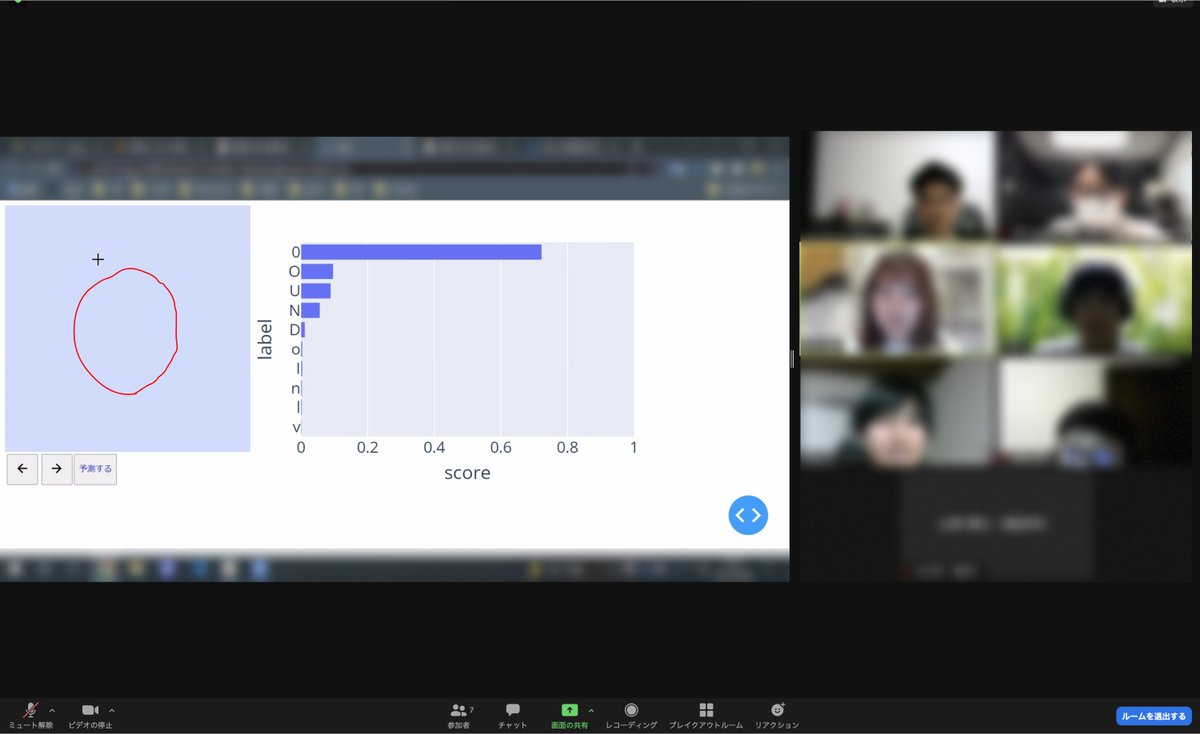Screen dimensions: 1200x734
Task: Select the top-right participant video with the mask
Action: [x=1095, y=185]
